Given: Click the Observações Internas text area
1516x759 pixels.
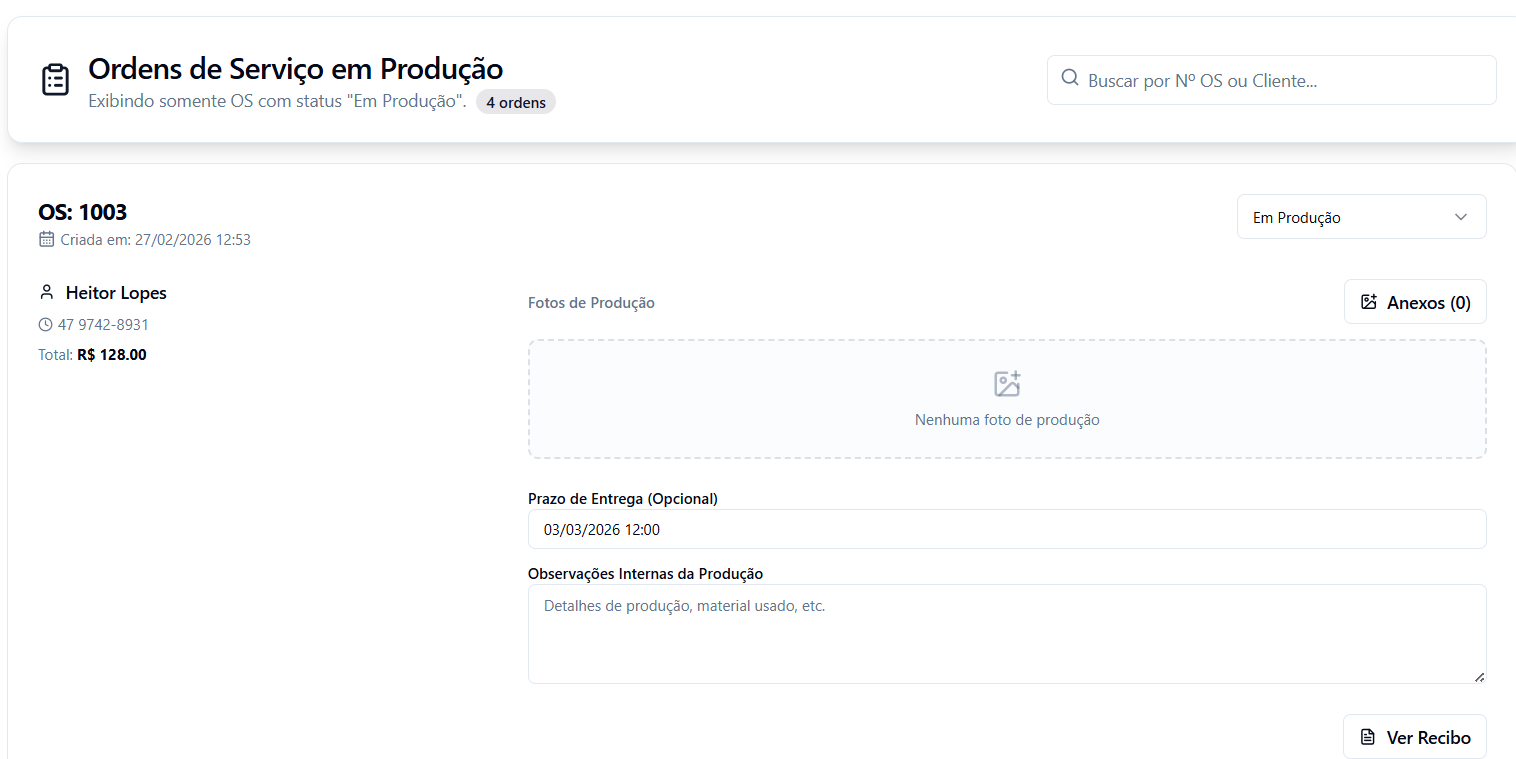Looking at the screenshot, I should [1006, 633].
